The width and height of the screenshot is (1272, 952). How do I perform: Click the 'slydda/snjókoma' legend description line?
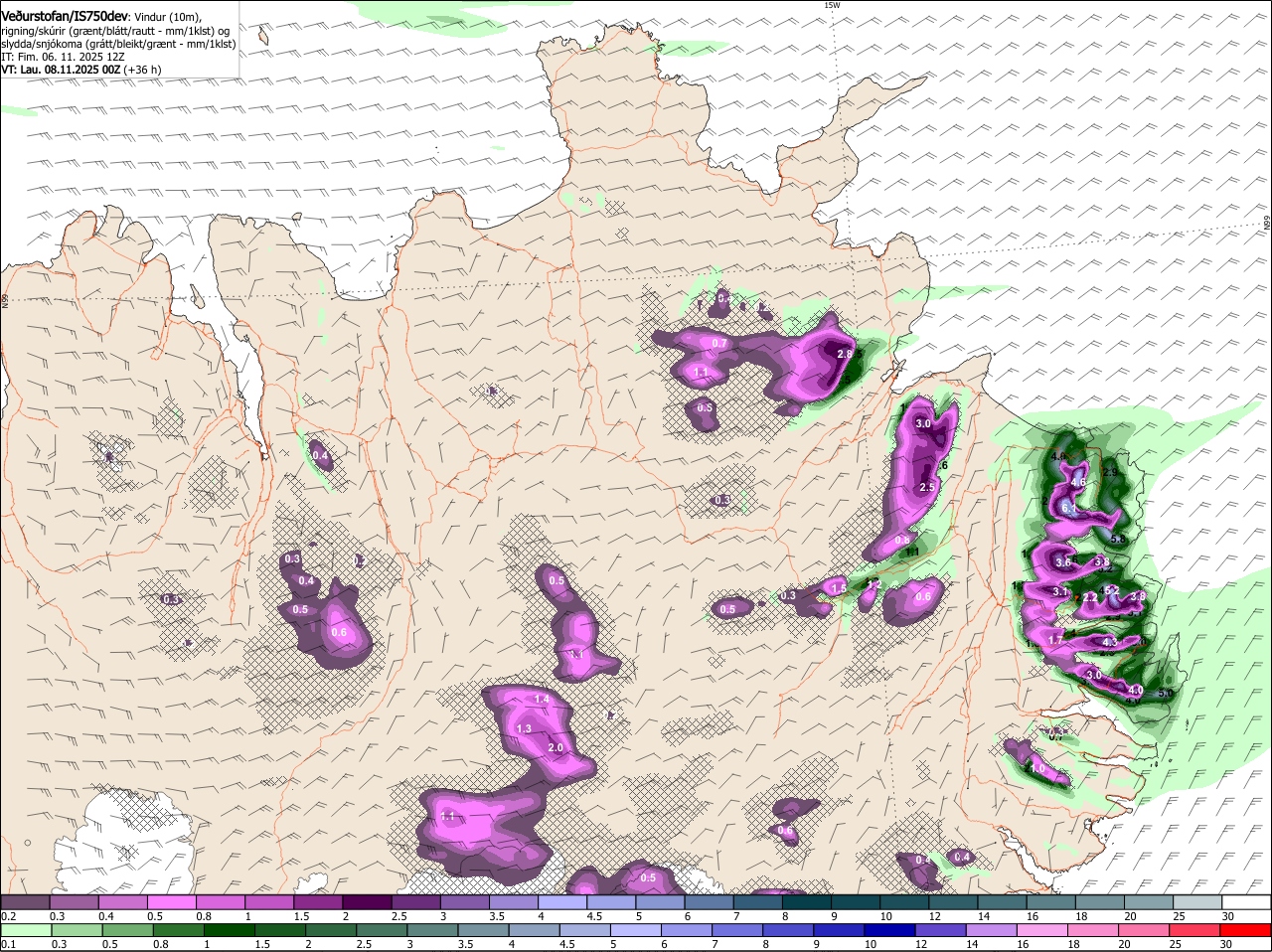118,44
